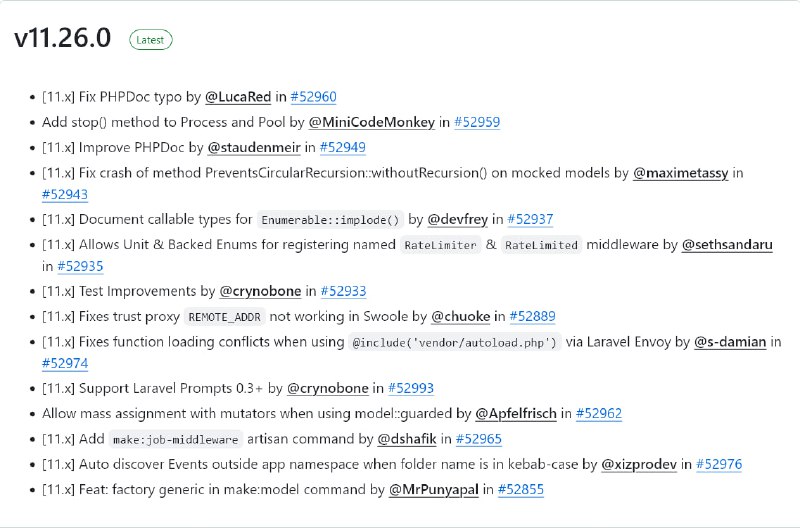800x528 pixels.
Task: Open pull request #52855 by MrPunyapal
Action: tap(520, 490)
